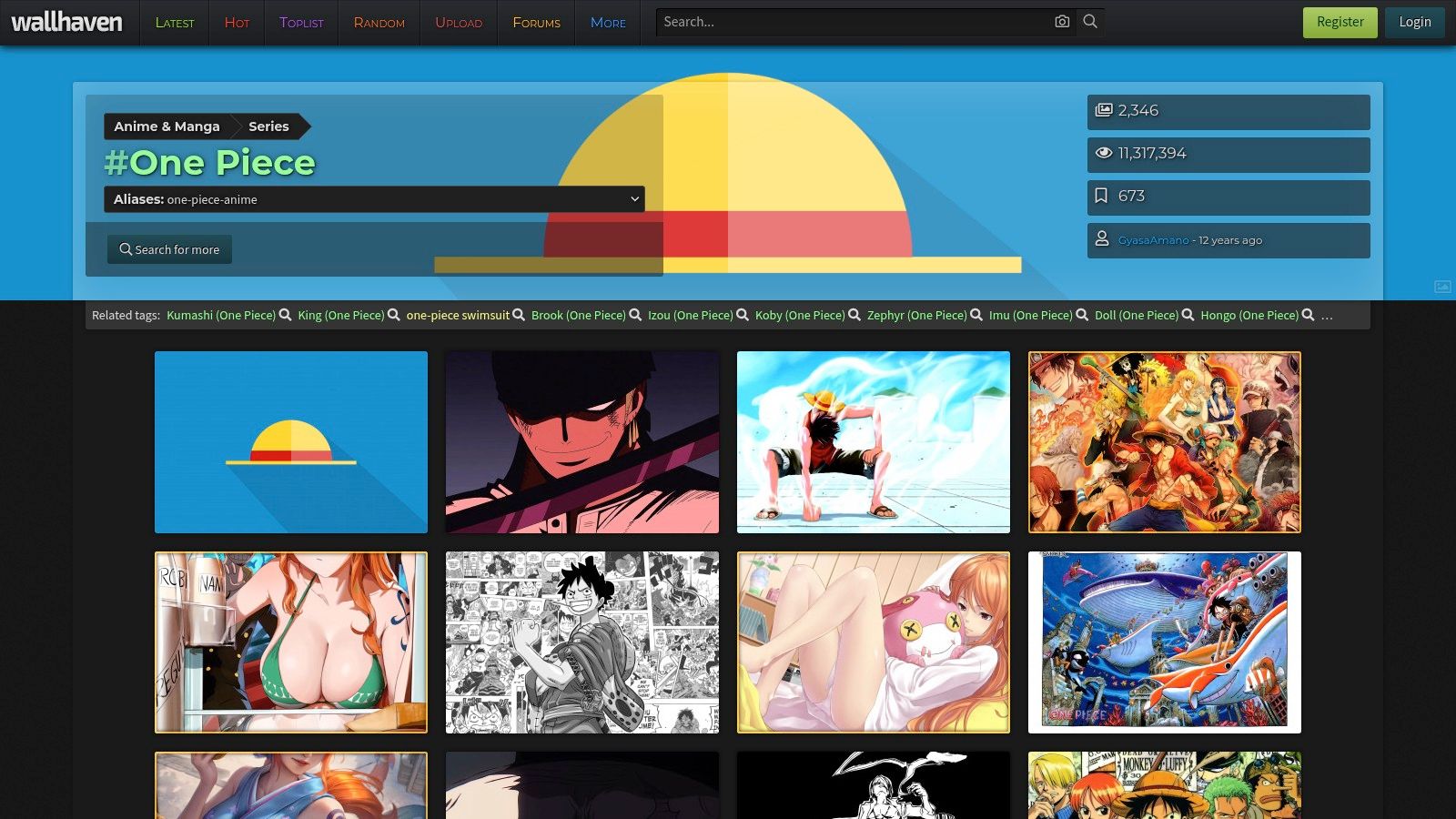Screen dimensions: 1456x819
Task: Open the underwater whale One Piece thumbnail
Action: point(1165,642)
